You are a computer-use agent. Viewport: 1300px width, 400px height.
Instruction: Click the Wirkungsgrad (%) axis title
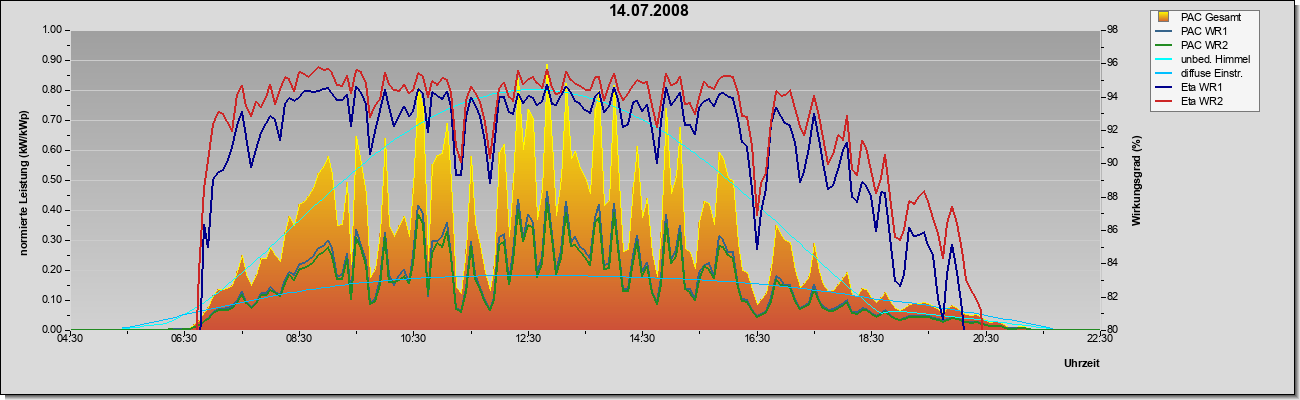tap(1137, 179)
